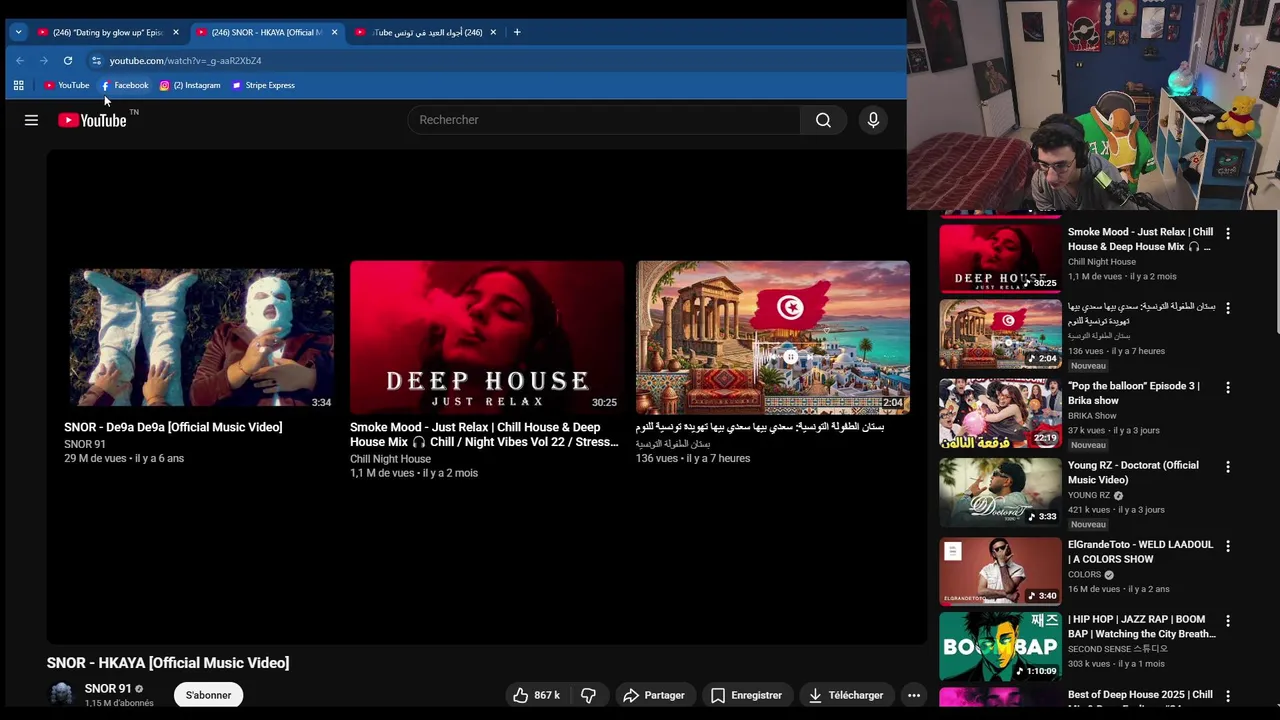The width and height of the screenshot is (1280, 720).
Task: Open the BOOM BAP sidebar thumbnail
Action: (1000, 646)
